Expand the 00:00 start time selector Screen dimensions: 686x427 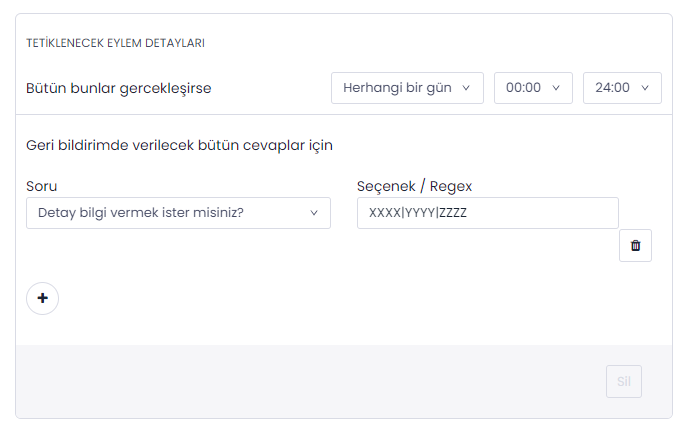click(533, 88)
